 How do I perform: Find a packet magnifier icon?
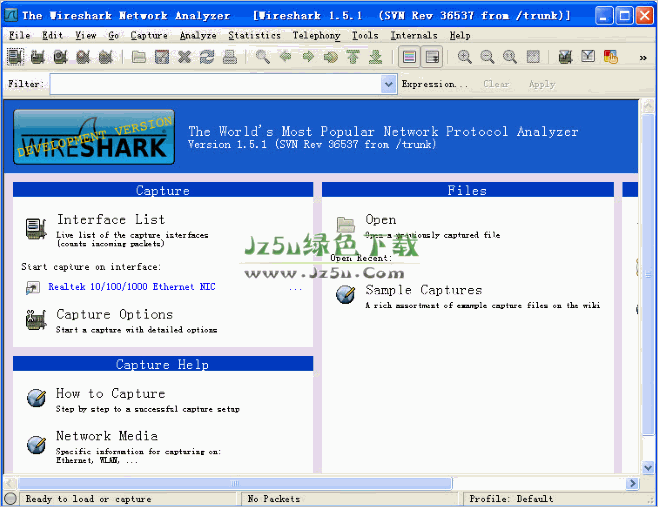(263, 57)
